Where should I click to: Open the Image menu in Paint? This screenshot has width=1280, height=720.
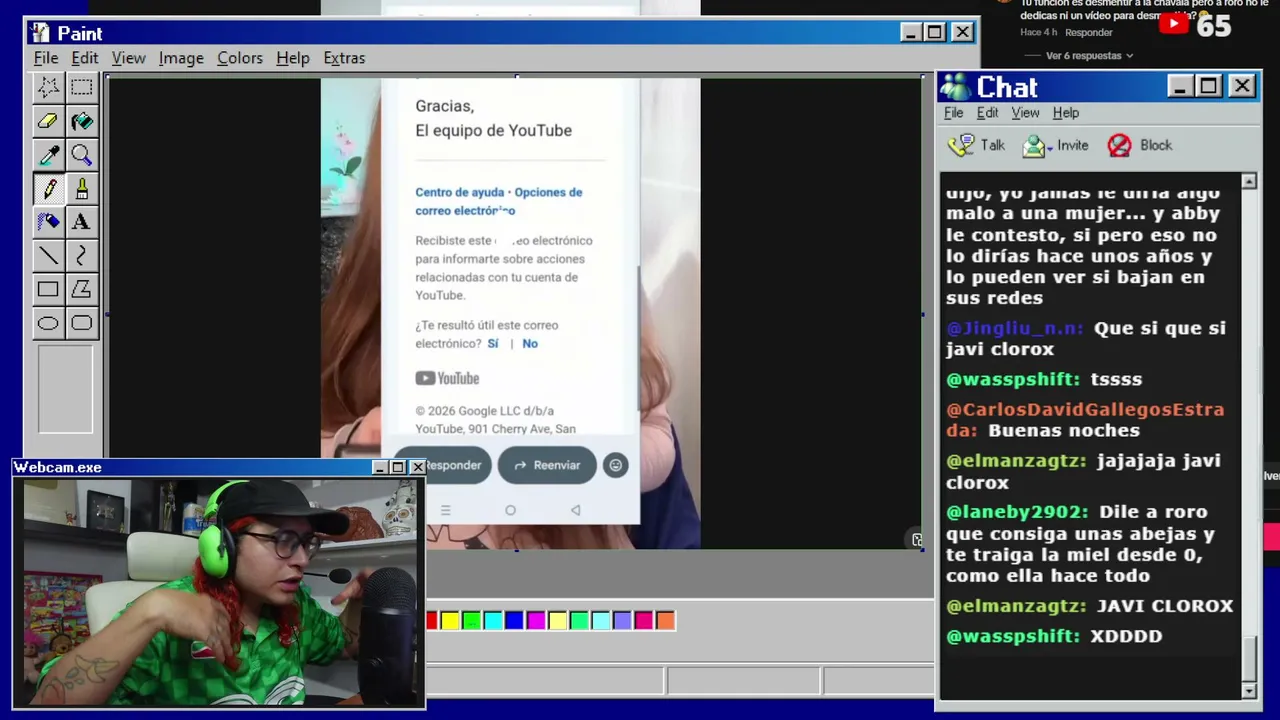(x=181, y=58)
